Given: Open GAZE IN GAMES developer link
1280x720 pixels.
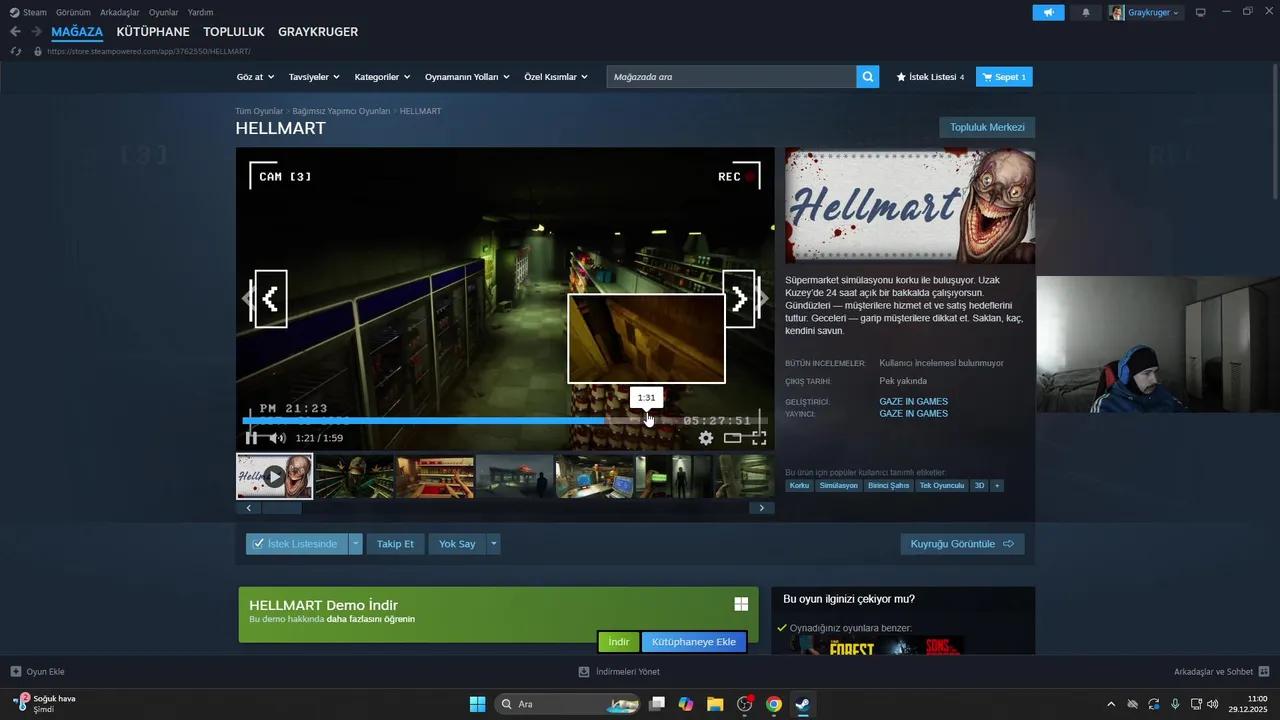Looking at the screenshot, I should pos(913,402).
